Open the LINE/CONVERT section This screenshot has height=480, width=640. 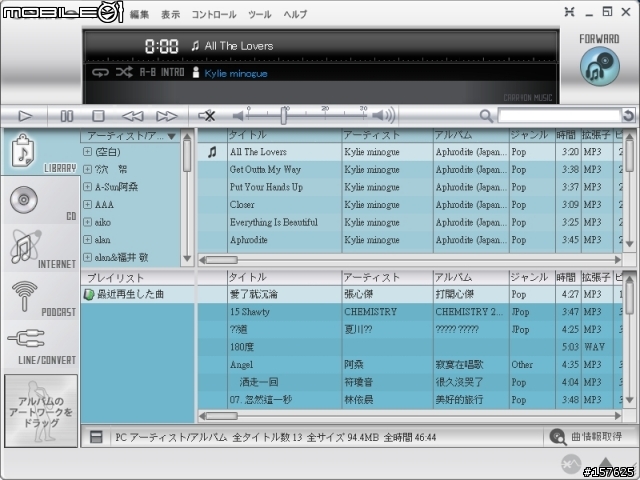41,344
